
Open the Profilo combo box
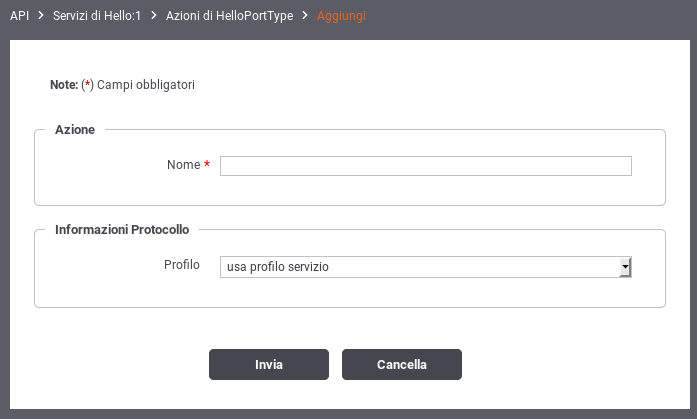click(426, 267)
